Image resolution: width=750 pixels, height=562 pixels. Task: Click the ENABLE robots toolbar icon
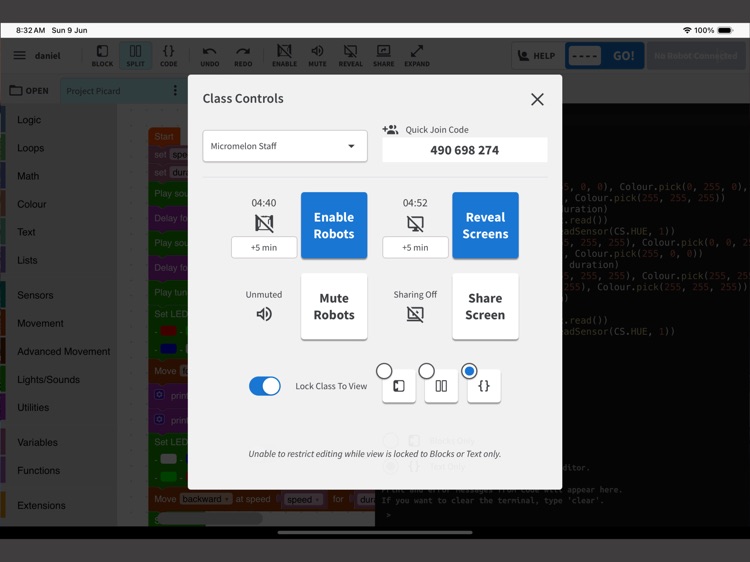pyautogui.click(x=285, y=56)
